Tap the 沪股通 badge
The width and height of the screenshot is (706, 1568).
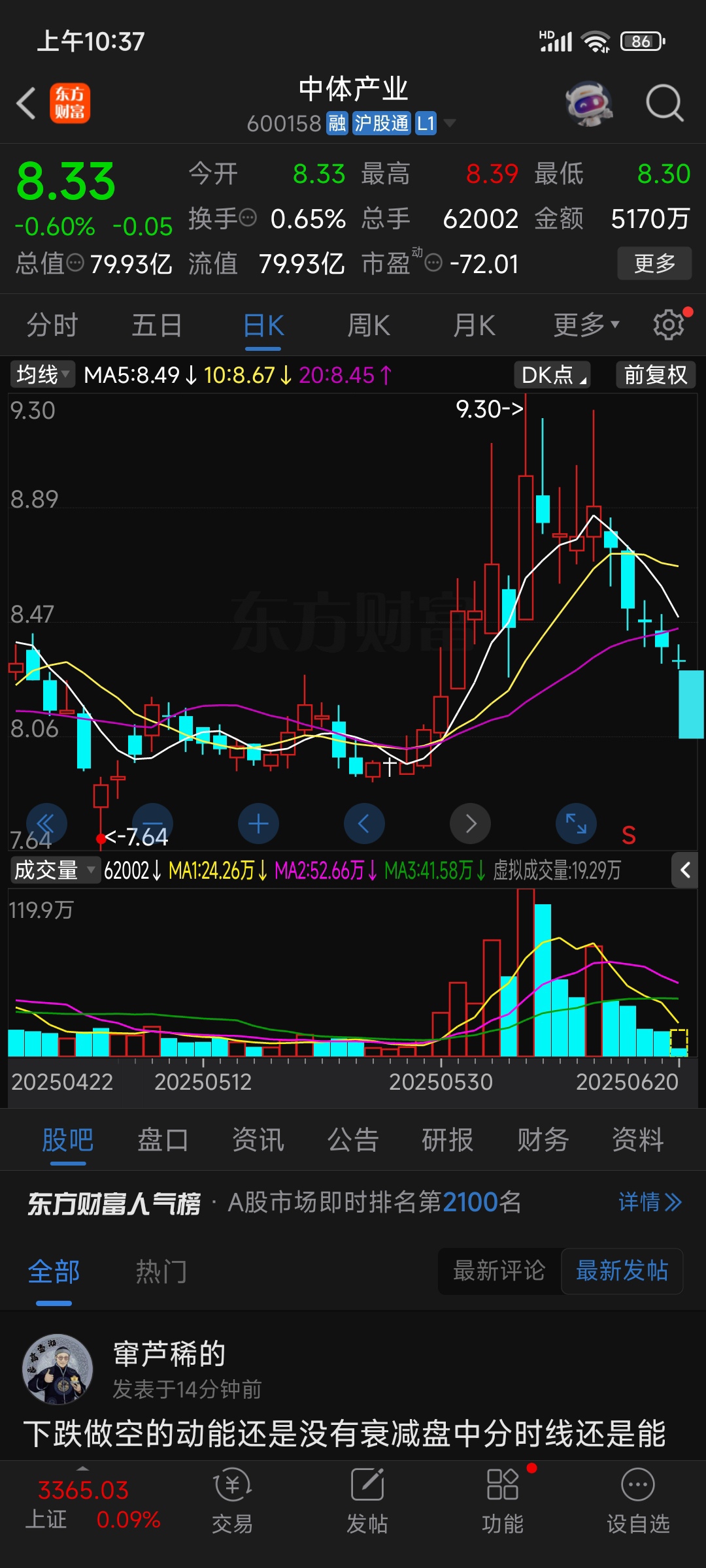[x=382, y=123]
